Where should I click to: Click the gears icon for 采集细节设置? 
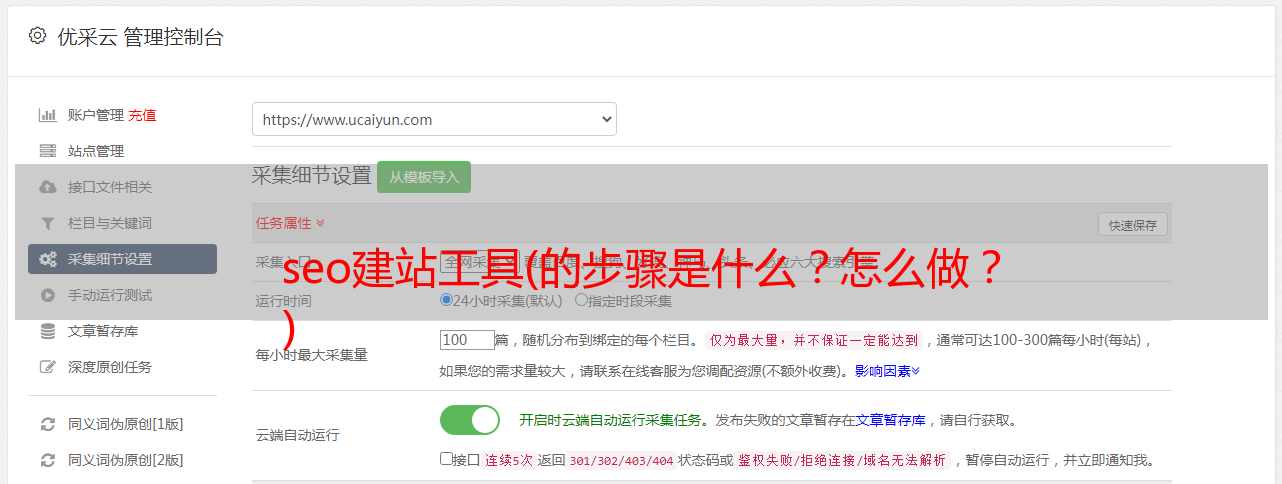coord(47,259)
